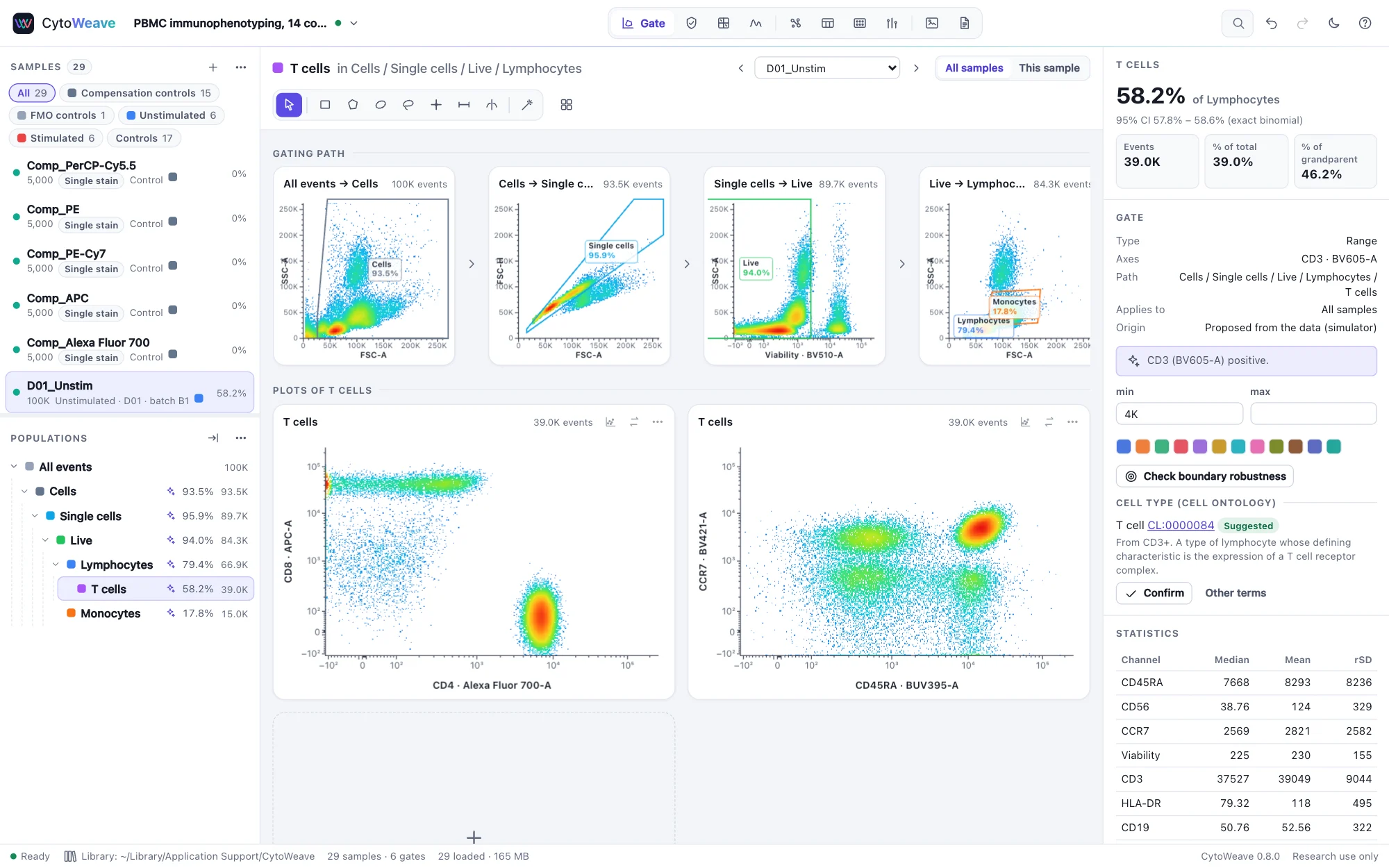
Task: Select the polygon gate tool
Action: 353,105
